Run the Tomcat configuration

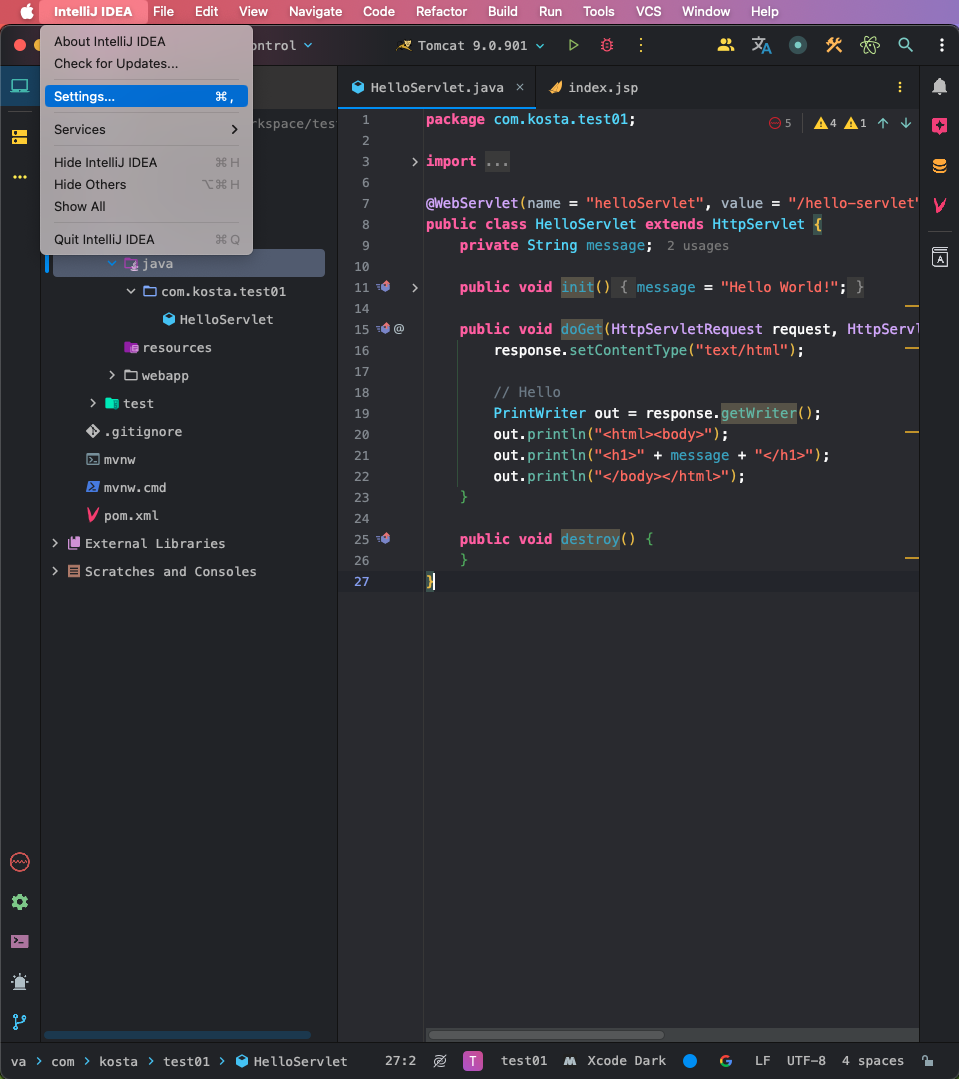point(573,45)
